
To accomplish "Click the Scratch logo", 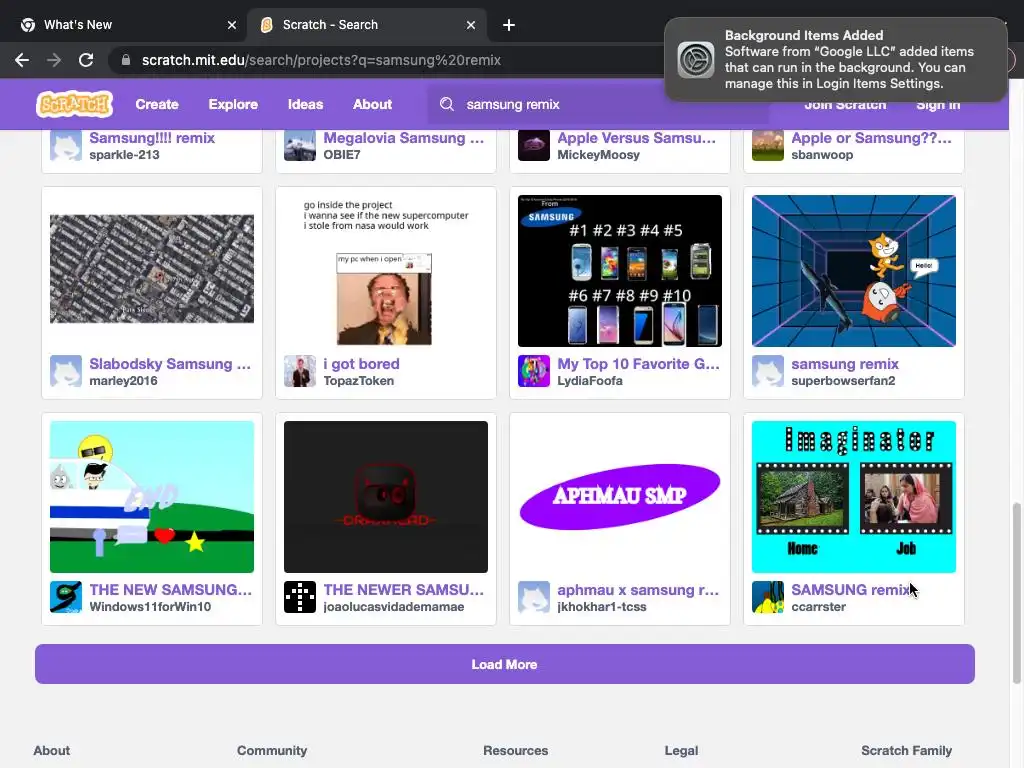I will coord(74,104).
